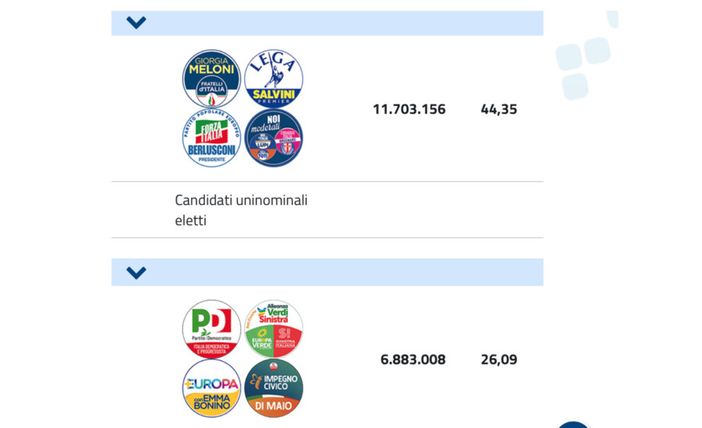
Task: Expand Candidati uninominali eletti row
Action: (241, 210)
